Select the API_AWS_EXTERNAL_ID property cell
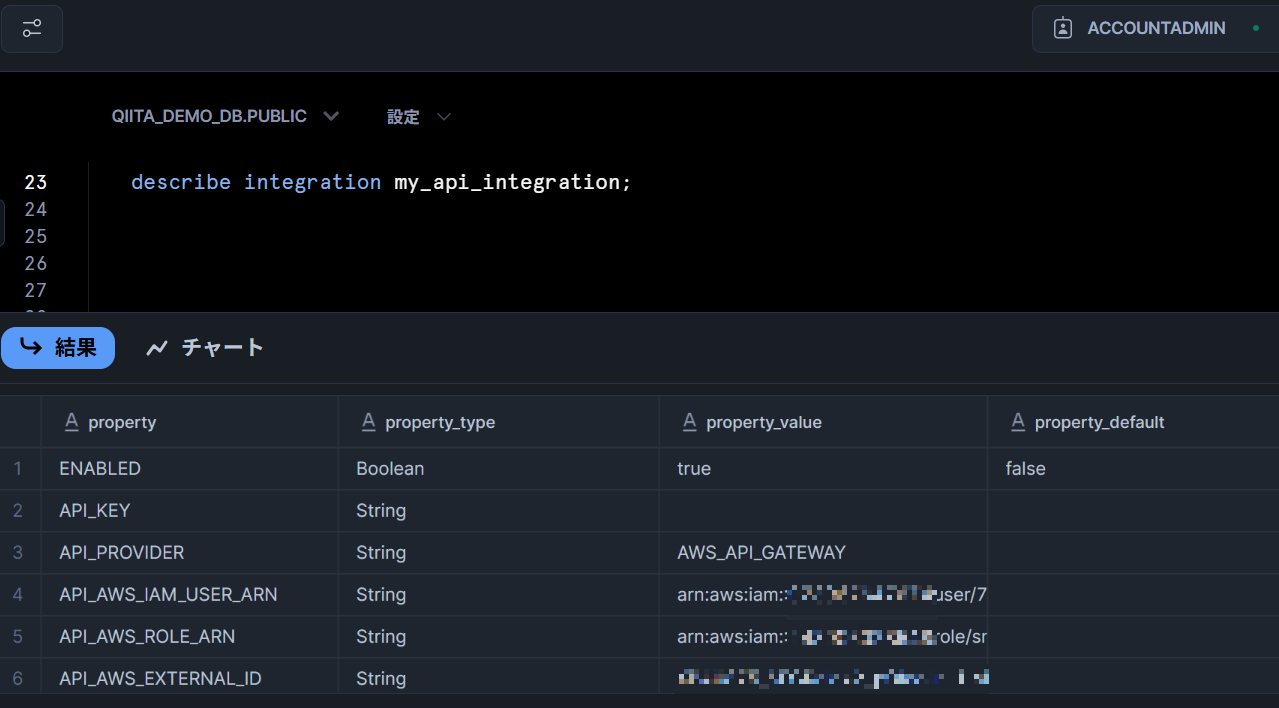Viewport: 1279px width, 708px height. coord(160,678)
